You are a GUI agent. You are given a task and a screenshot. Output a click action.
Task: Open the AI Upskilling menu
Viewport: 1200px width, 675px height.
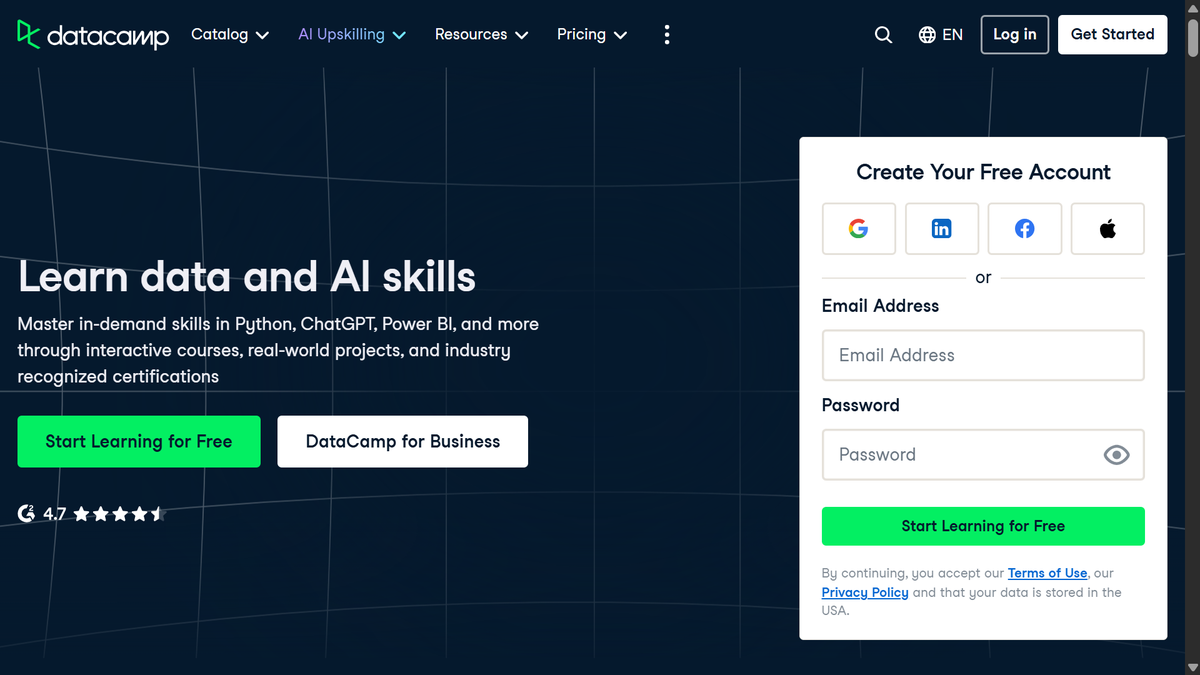coord(351,34)
